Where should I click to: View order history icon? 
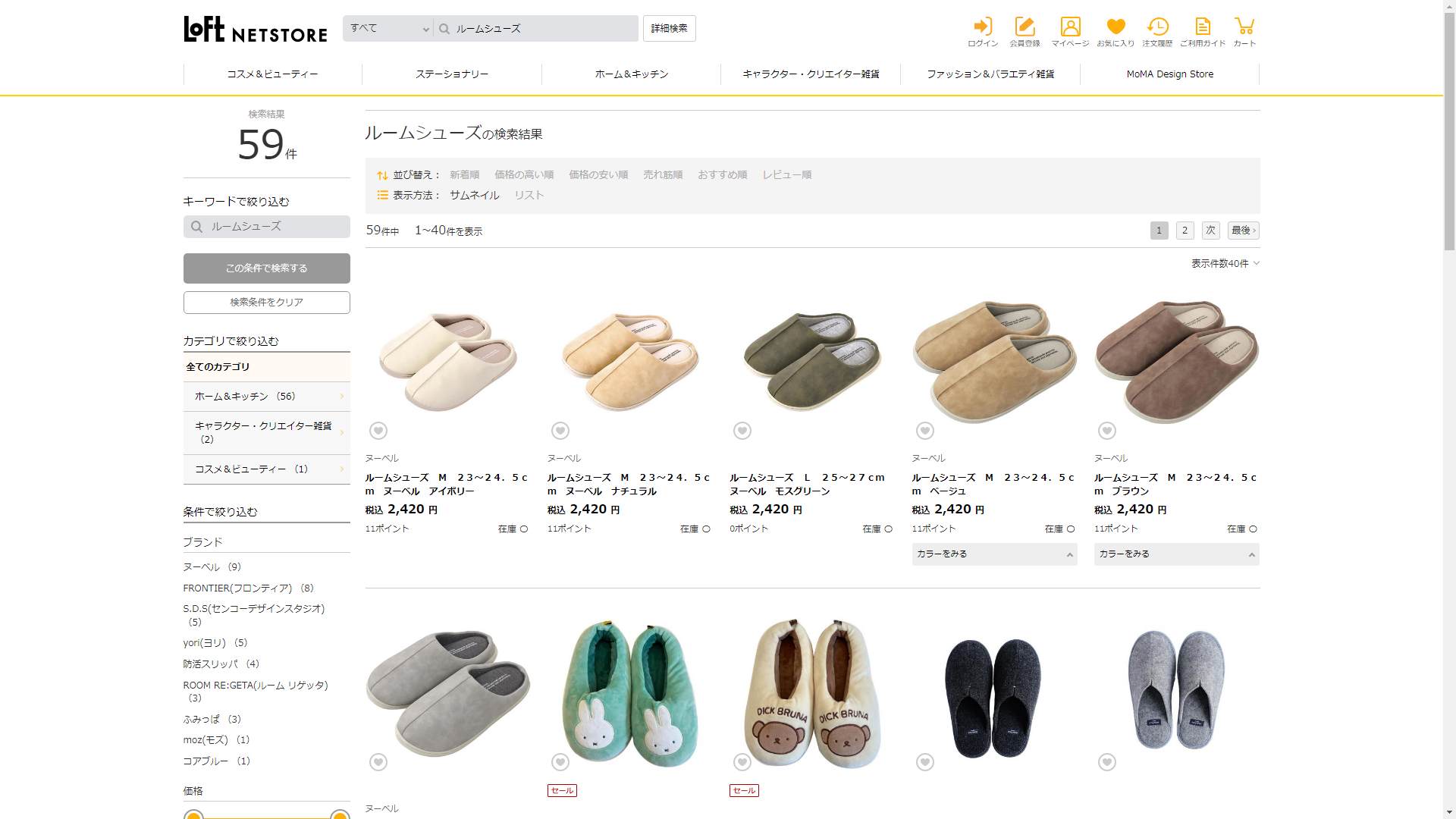pos(1157,27)
